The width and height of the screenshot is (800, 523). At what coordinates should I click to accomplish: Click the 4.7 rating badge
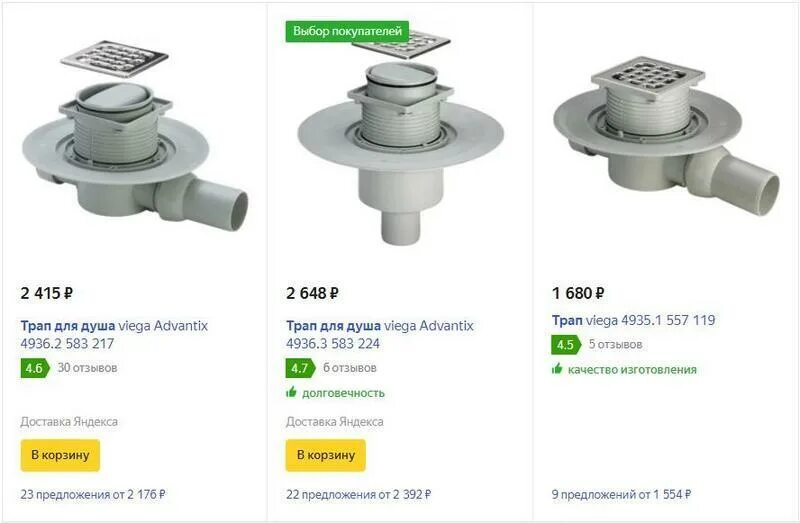click(301, 368)
